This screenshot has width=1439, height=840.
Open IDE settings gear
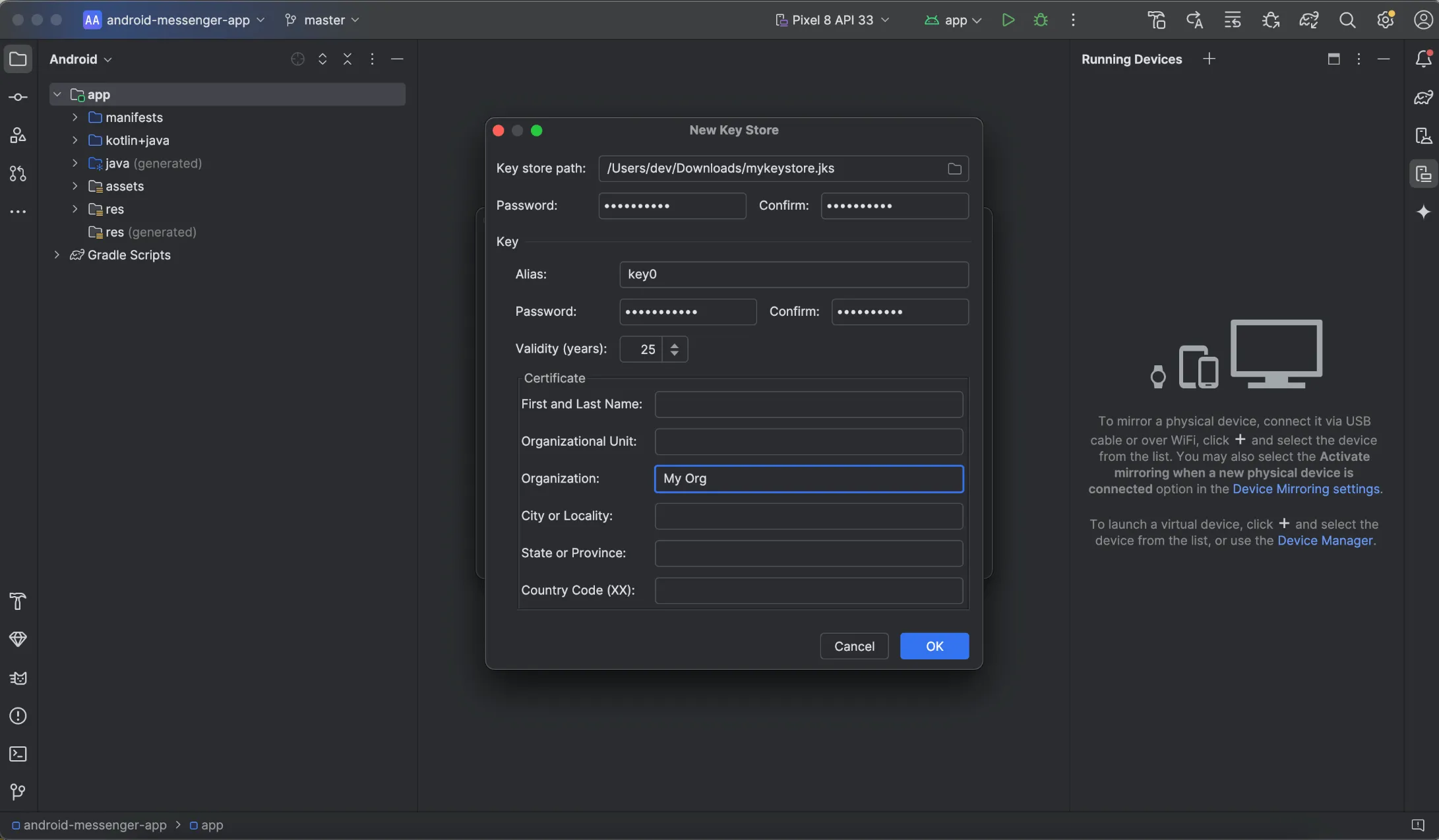pyautogui.click(x=1386, y=20)
